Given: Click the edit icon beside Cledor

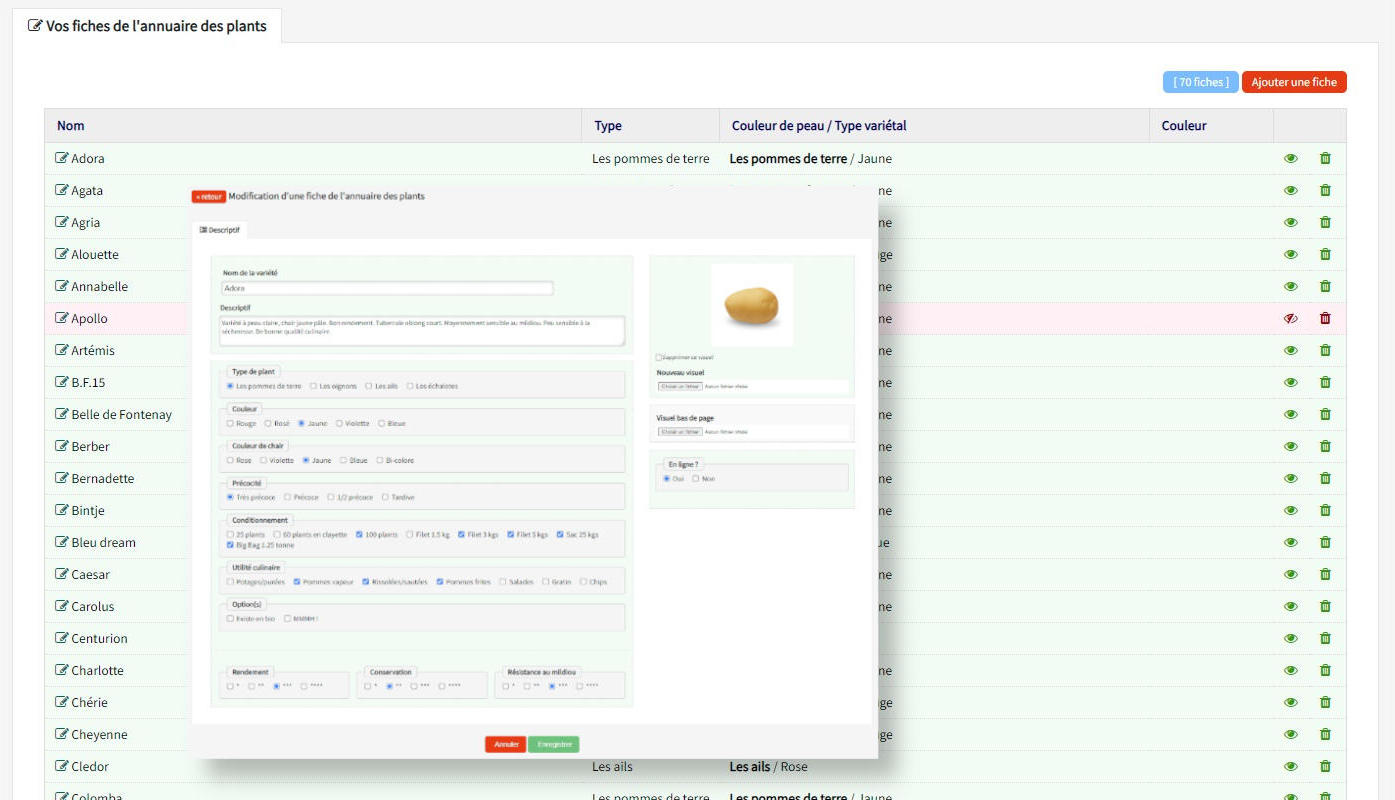Looking at the screenshot, I should click(62, 767).
